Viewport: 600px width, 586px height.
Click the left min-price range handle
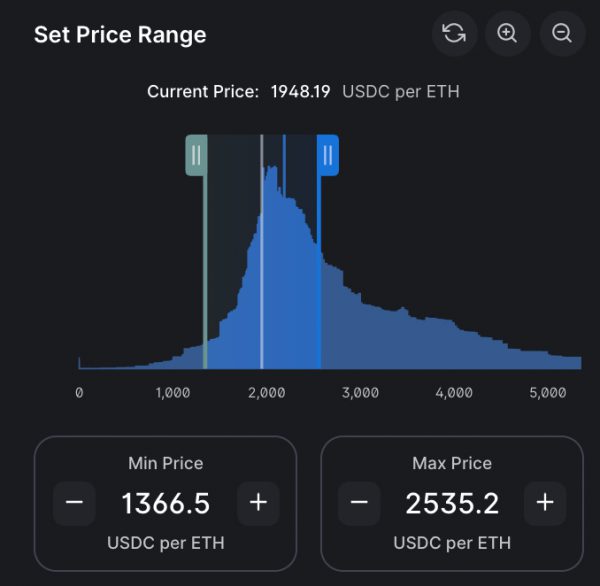click(197, 155)
